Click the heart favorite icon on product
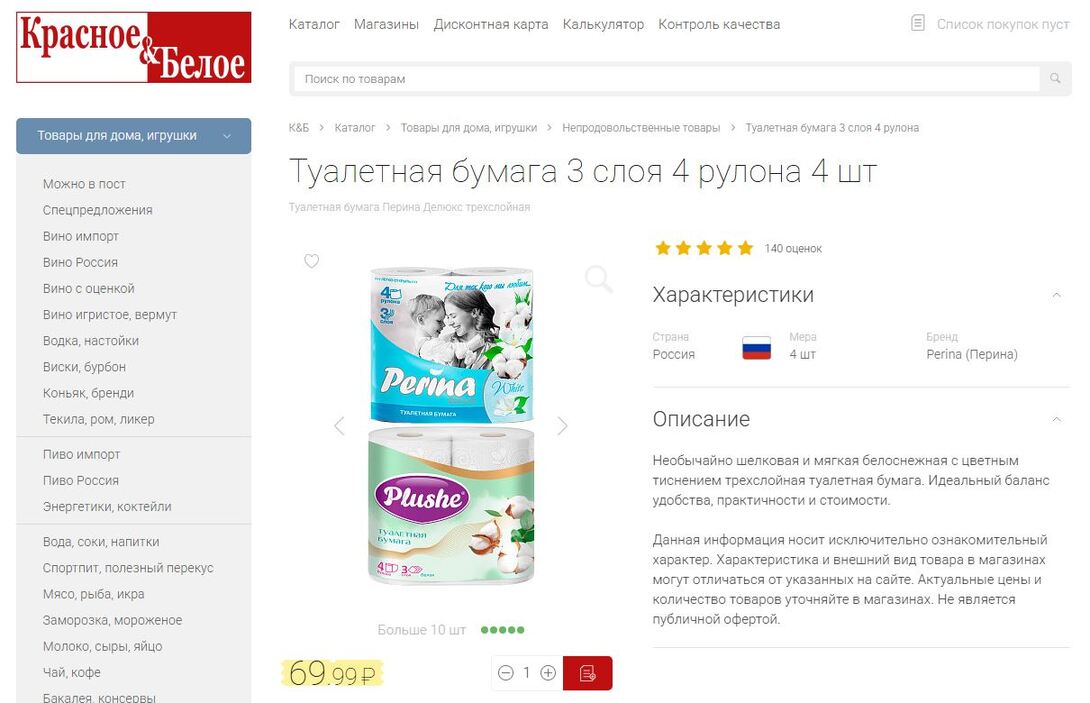Screen dimensions: 1090x703 [x=311, y=261]
